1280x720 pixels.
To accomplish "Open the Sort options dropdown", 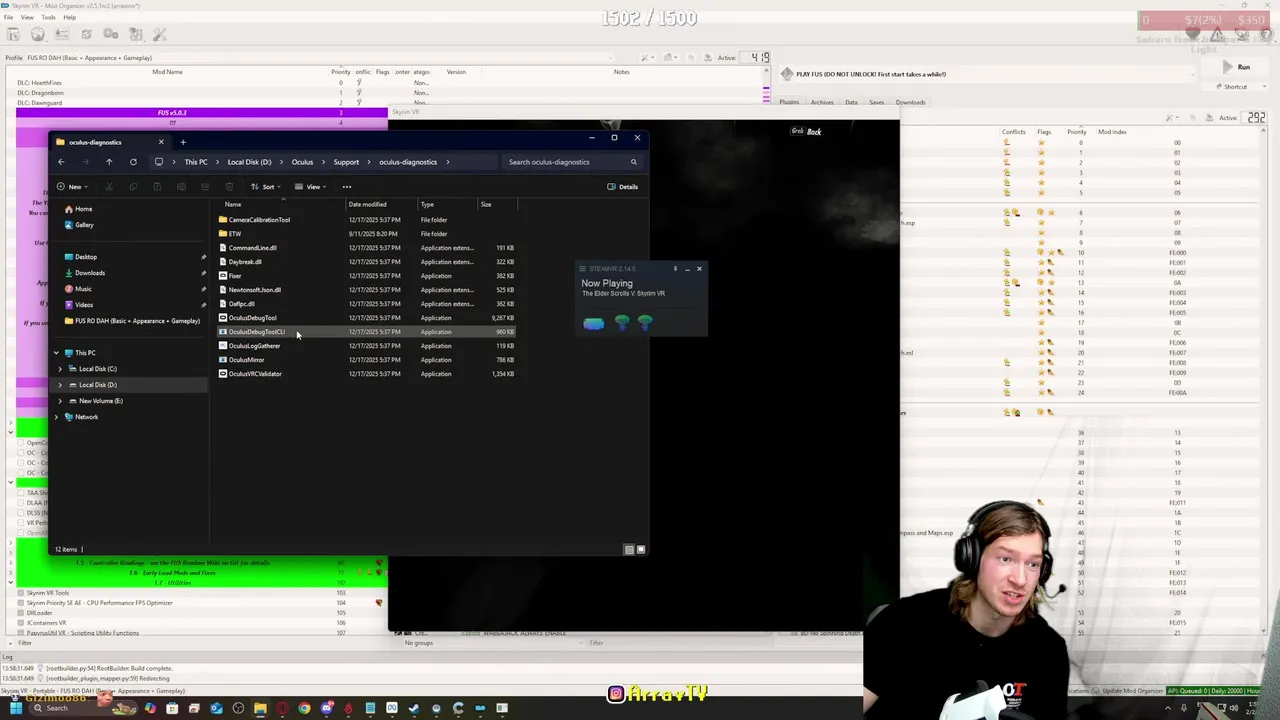I will pos(265,187).
